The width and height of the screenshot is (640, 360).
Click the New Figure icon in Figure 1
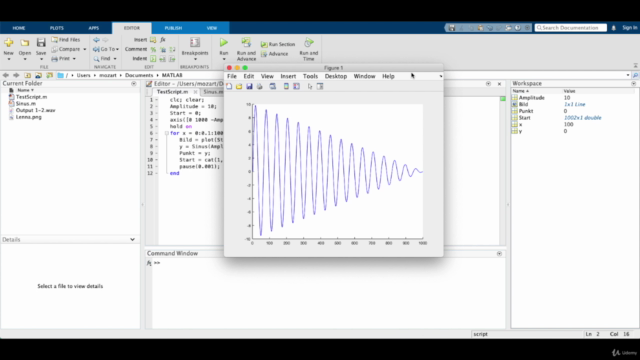(229, 87)
